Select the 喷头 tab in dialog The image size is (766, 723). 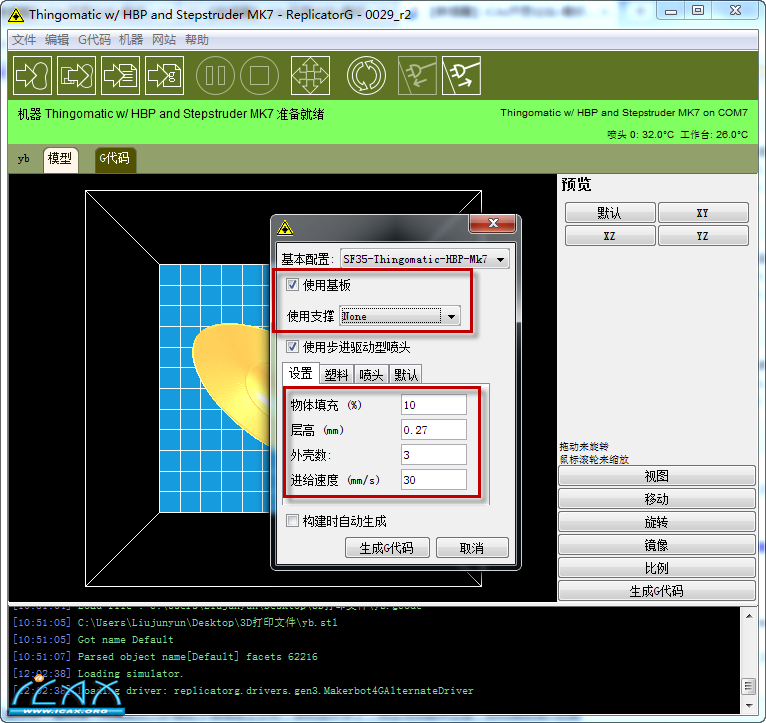tap(371, 375)
